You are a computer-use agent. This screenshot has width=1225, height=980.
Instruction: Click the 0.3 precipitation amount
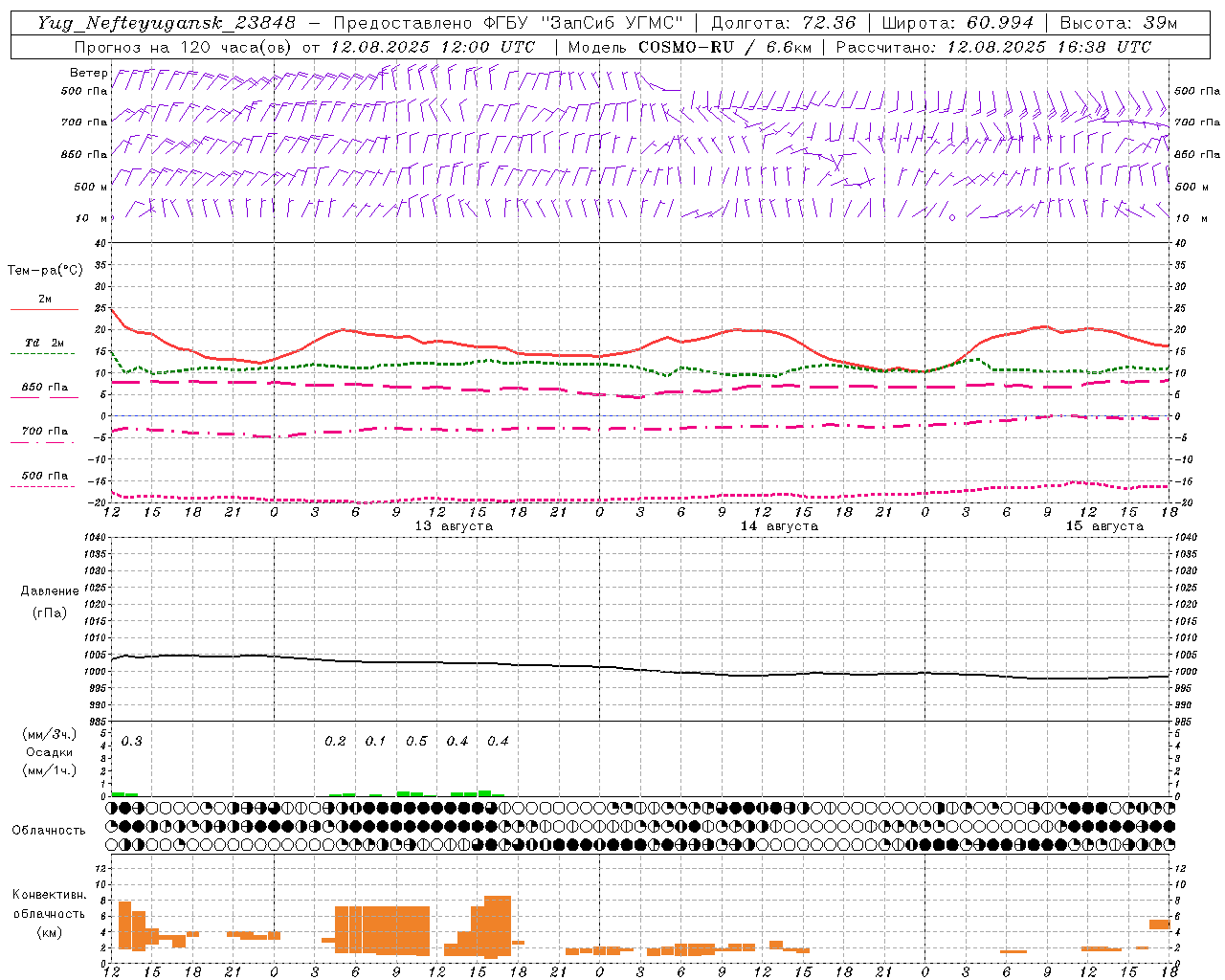click(x=132, y=742)
